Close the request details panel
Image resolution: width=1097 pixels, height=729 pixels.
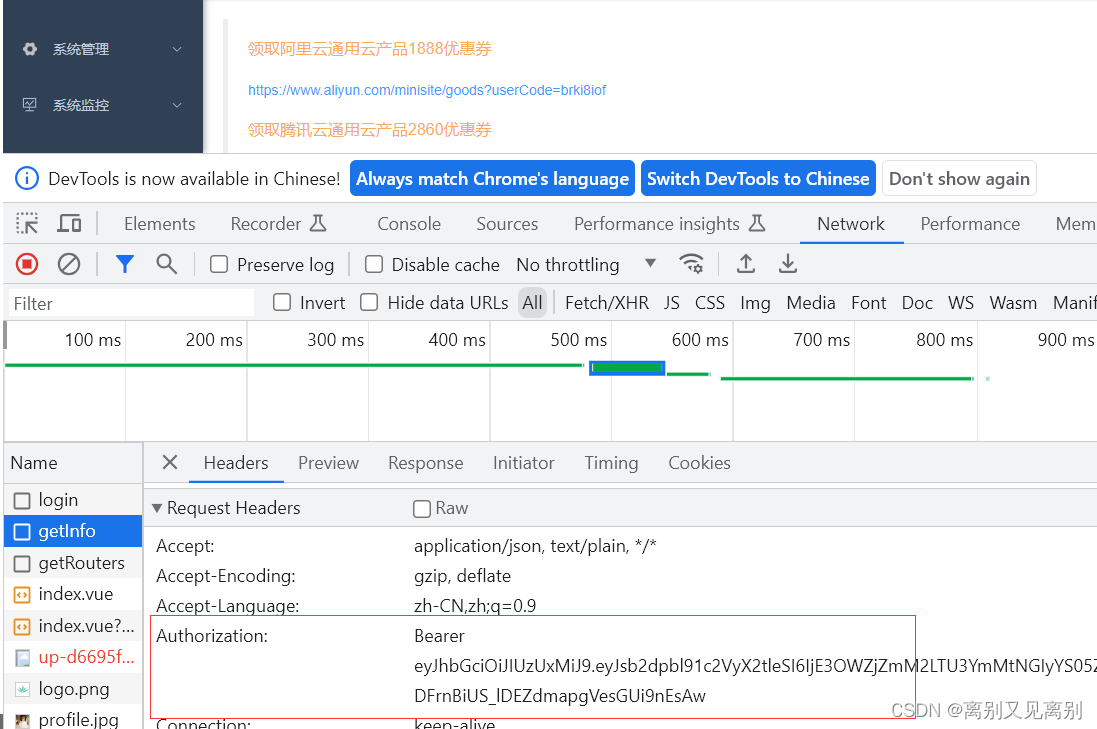click(169, 462)
